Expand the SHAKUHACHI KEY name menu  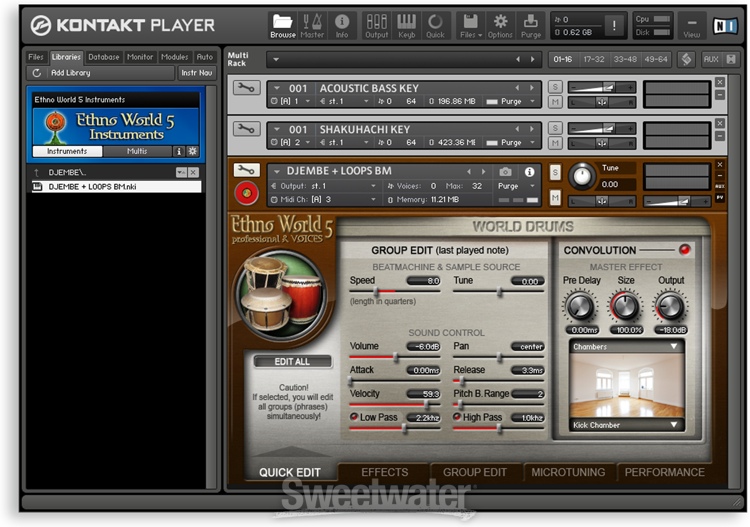coord(276,129)
